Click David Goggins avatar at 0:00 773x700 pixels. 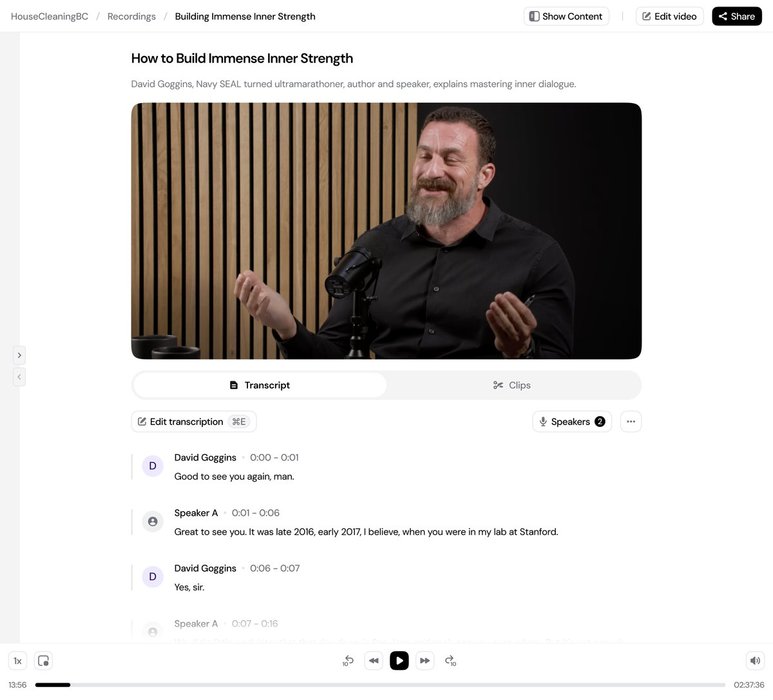[153, 466]
